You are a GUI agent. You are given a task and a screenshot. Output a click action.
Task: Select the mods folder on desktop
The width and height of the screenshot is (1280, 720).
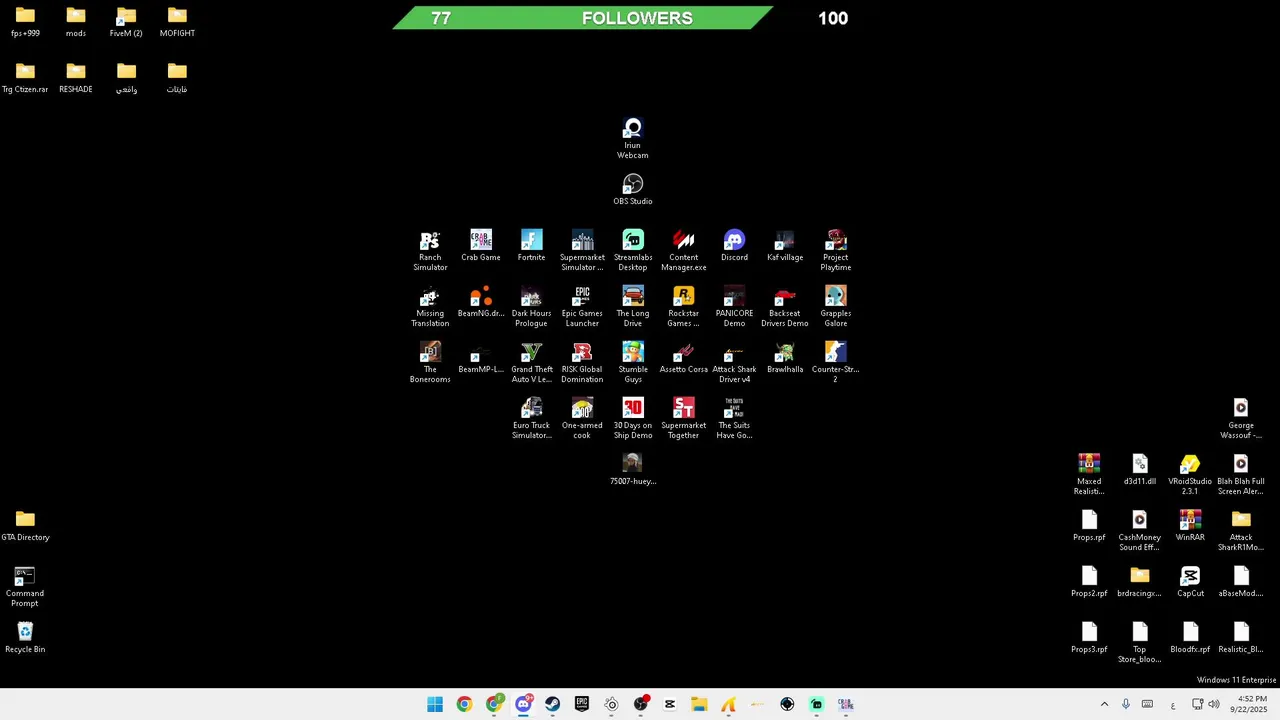[76, 21]
